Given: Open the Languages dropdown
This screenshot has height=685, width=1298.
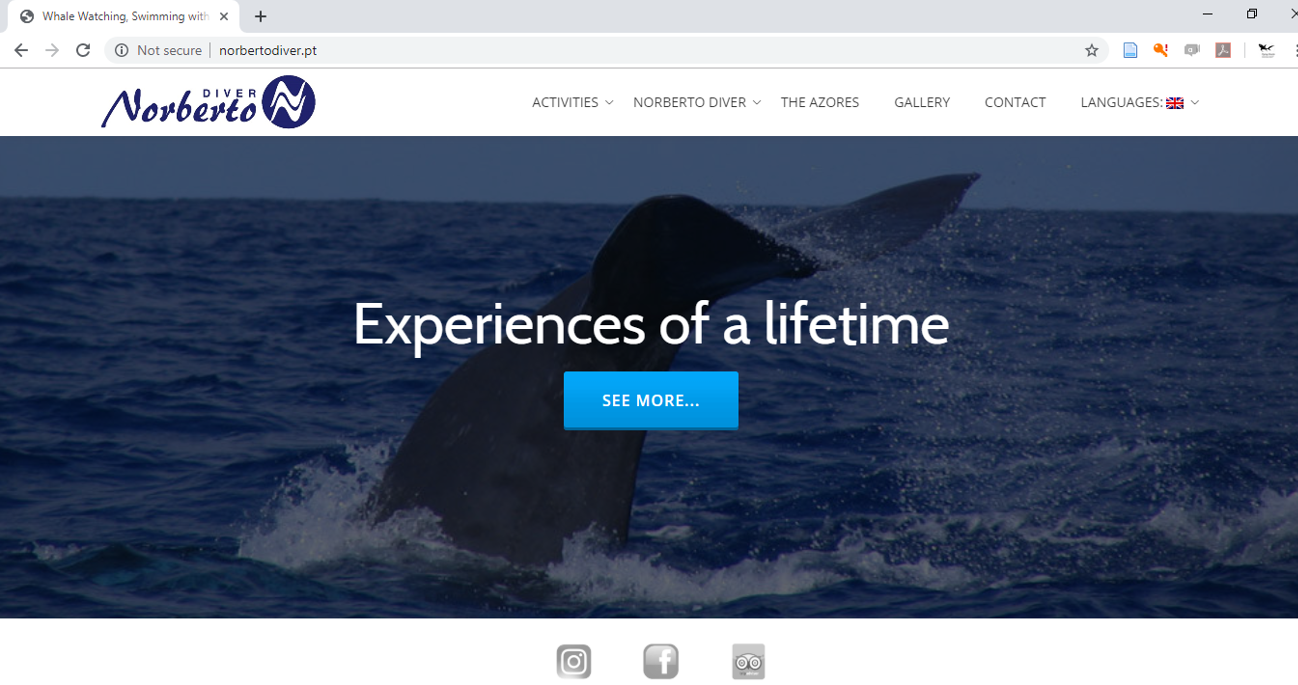Looking at the screenshot, I should [x=1139, y=102].
